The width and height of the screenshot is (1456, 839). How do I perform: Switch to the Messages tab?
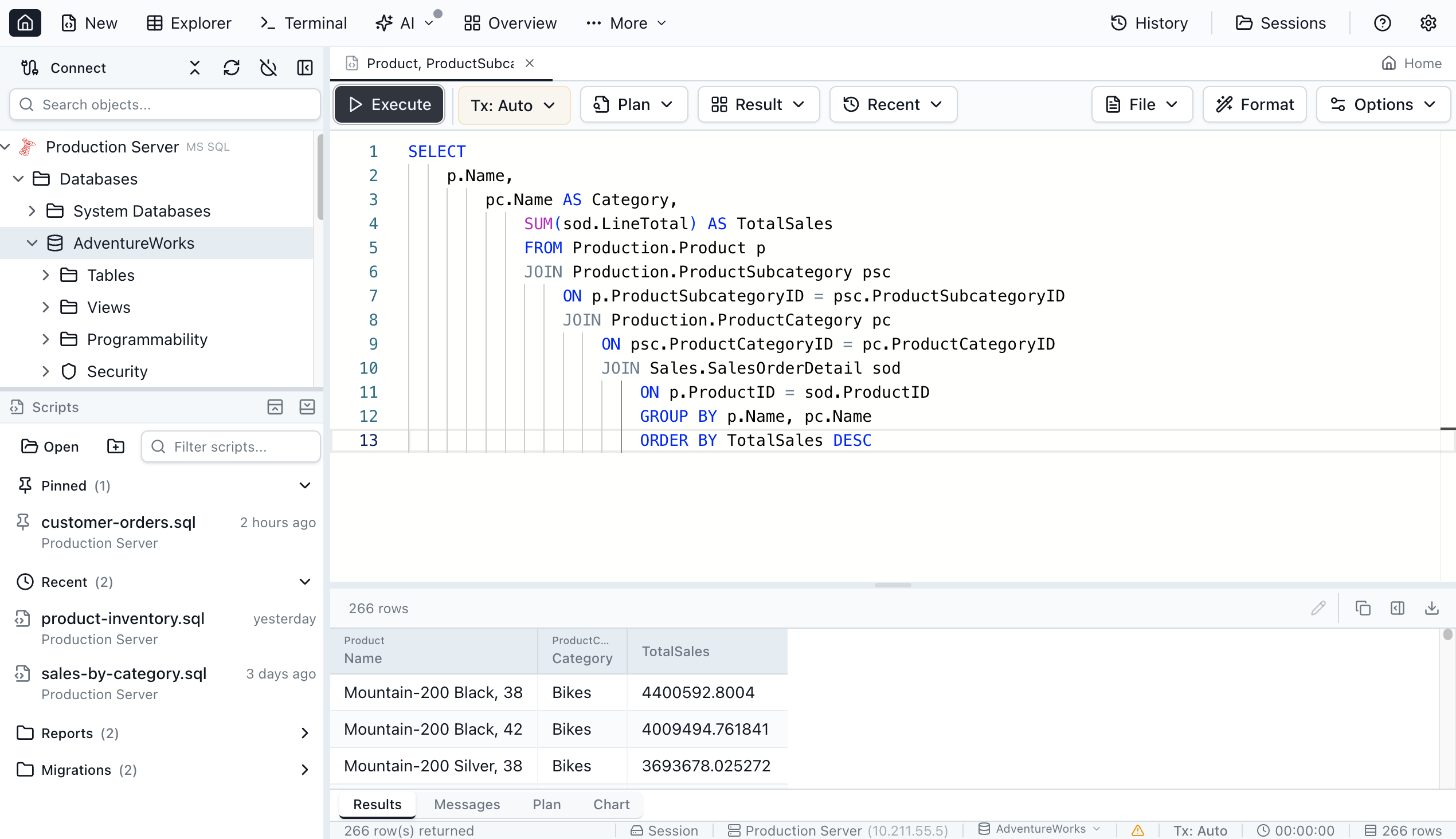(467, 805)
